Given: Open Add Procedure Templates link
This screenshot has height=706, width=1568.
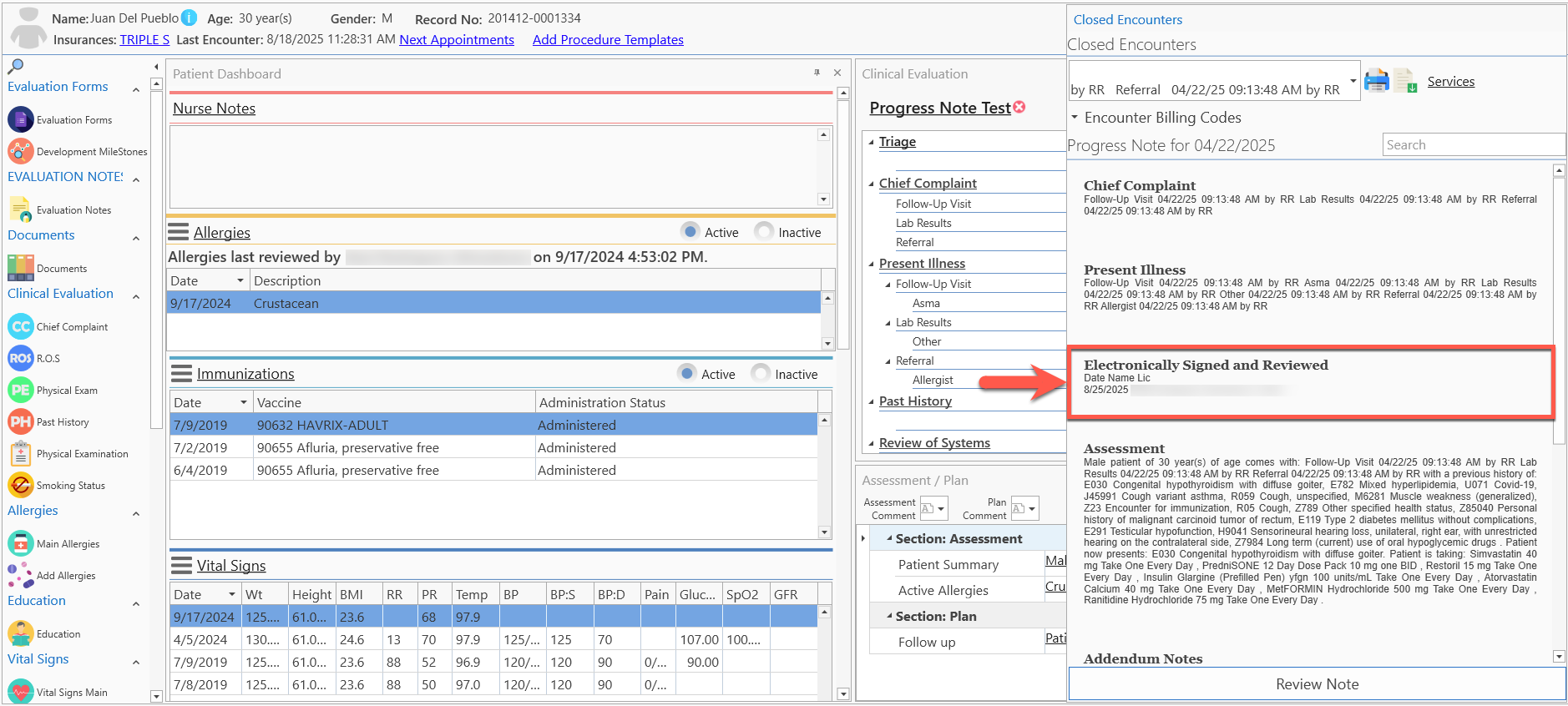Looking at the screenshot, I should point(608,39).
